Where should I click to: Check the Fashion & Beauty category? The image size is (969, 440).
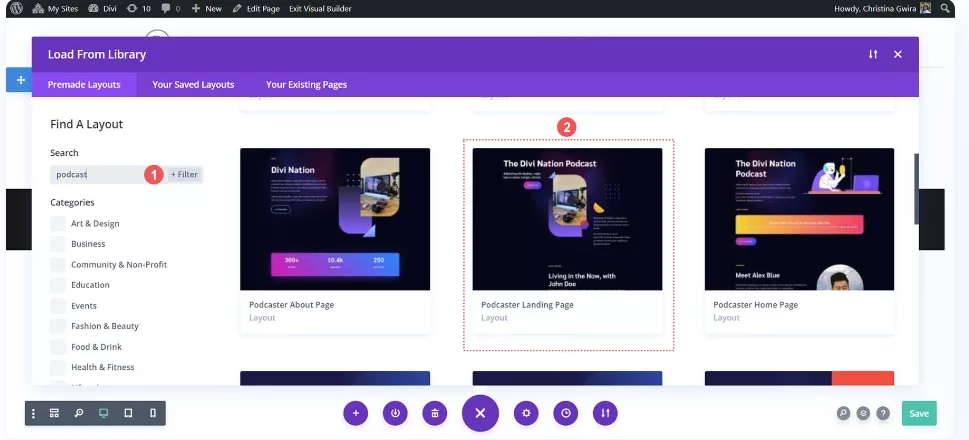pyautogui.click(x=57, y=326)
